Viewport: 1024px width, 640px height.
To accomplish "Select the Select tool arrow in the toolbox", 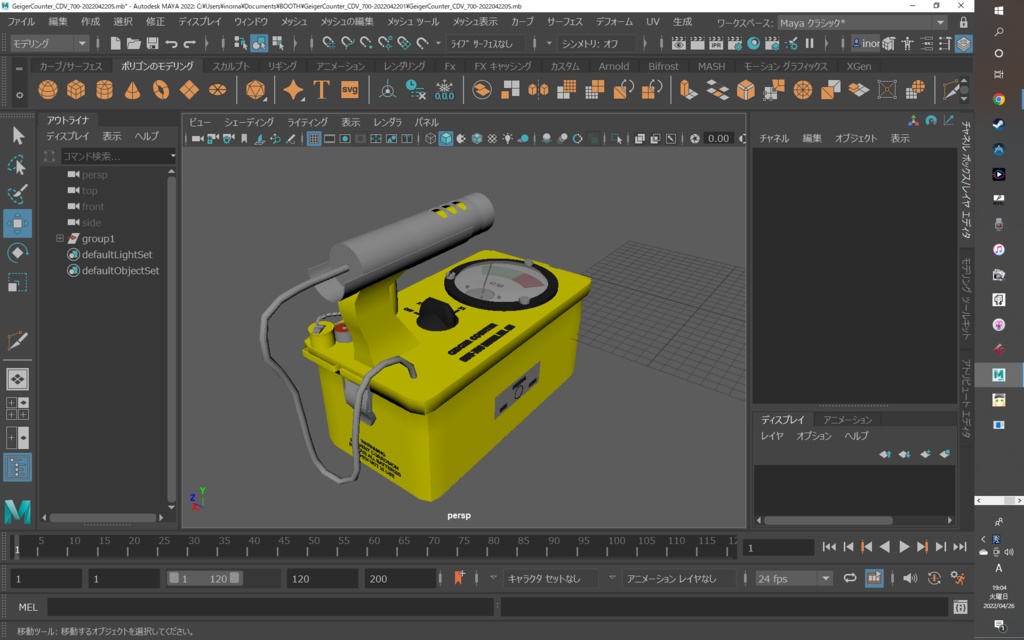I will click(17, 134).
